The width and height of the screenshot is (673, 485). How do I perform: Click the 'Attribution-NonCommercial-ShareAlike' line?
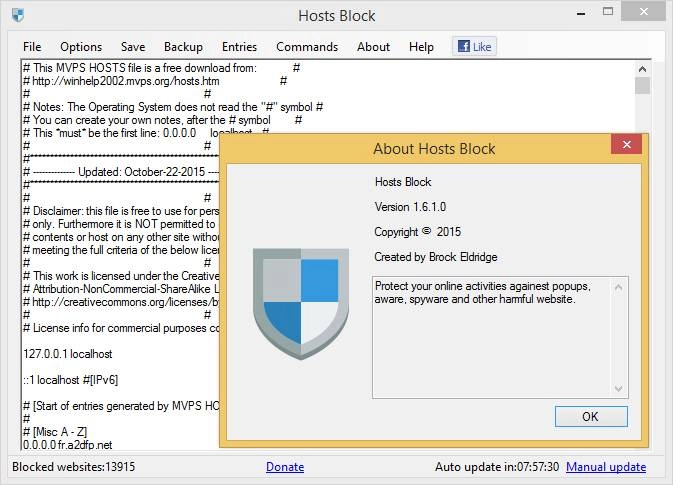point(121,289)
